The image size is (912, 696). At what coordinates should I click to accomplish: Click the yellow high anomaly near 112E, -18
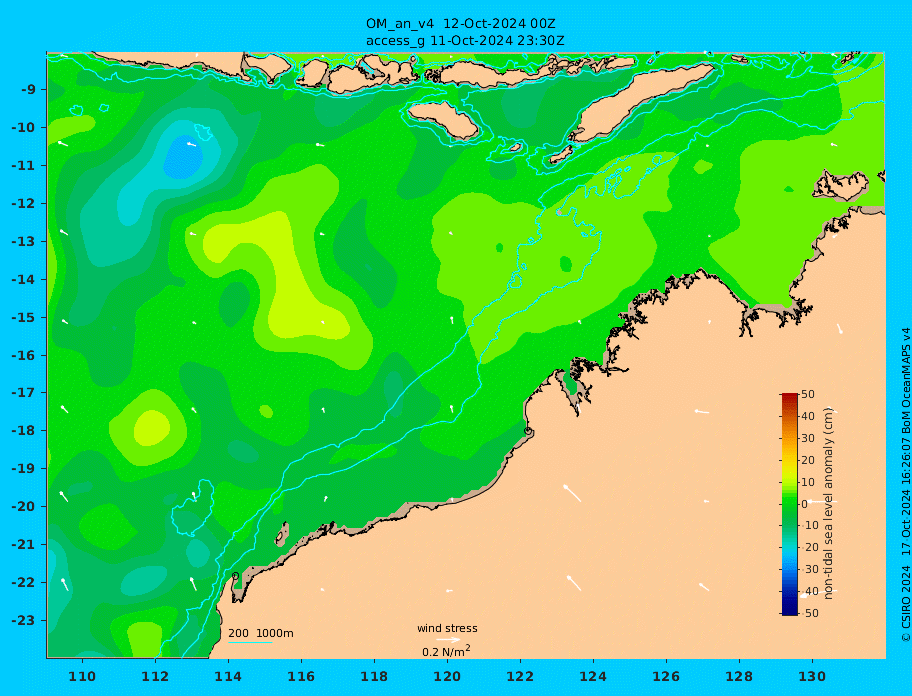pyautogui.click(x=152, y=427)
